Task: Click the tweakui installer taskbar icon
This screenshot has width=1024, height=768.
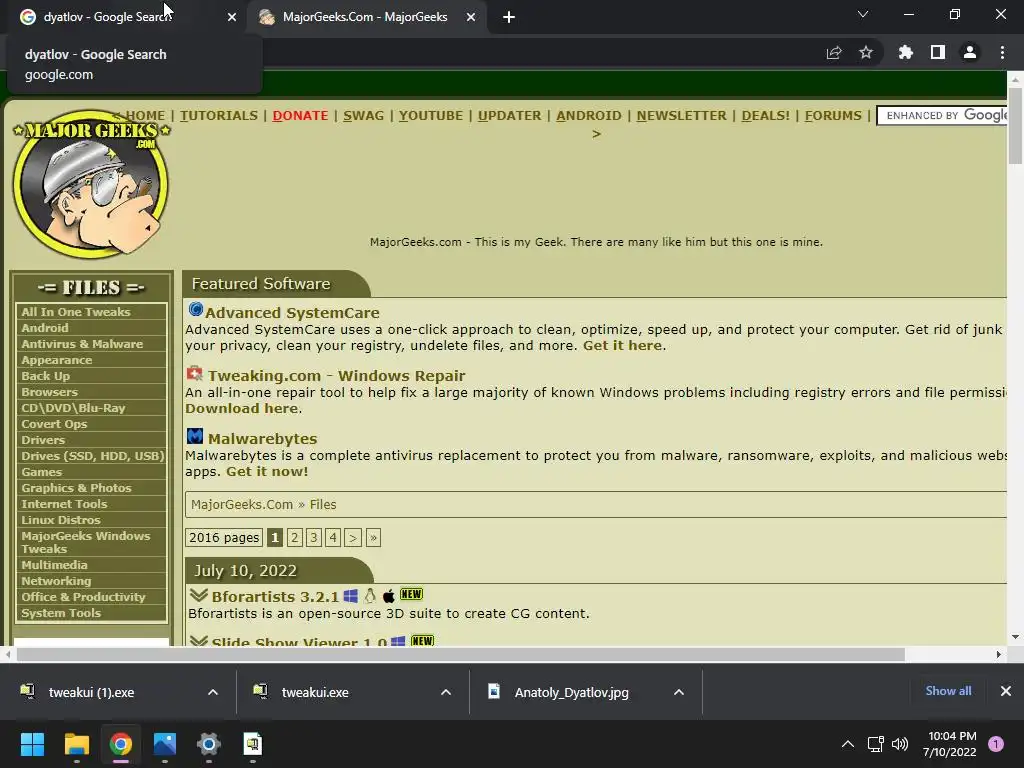Action: click(253, 744)
